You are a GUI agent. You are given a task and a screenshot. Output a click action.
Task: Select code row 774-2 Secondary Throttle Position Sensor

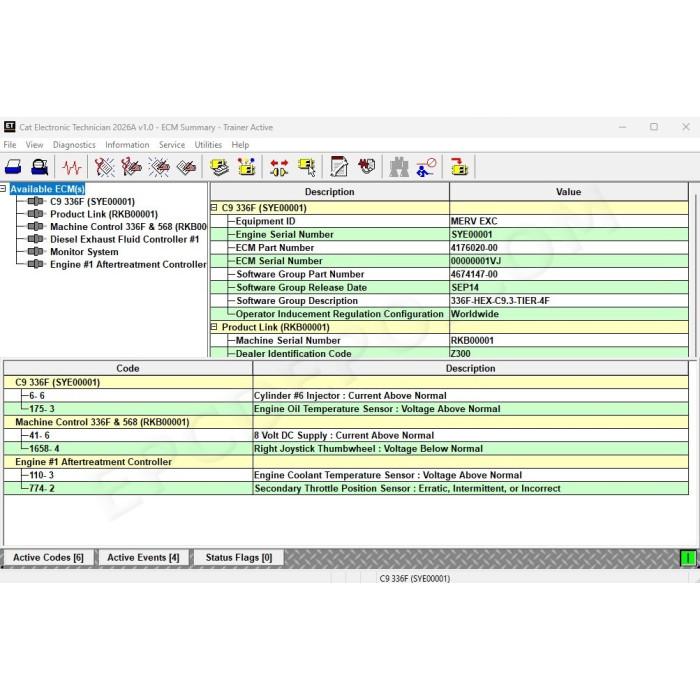[346, 488]
